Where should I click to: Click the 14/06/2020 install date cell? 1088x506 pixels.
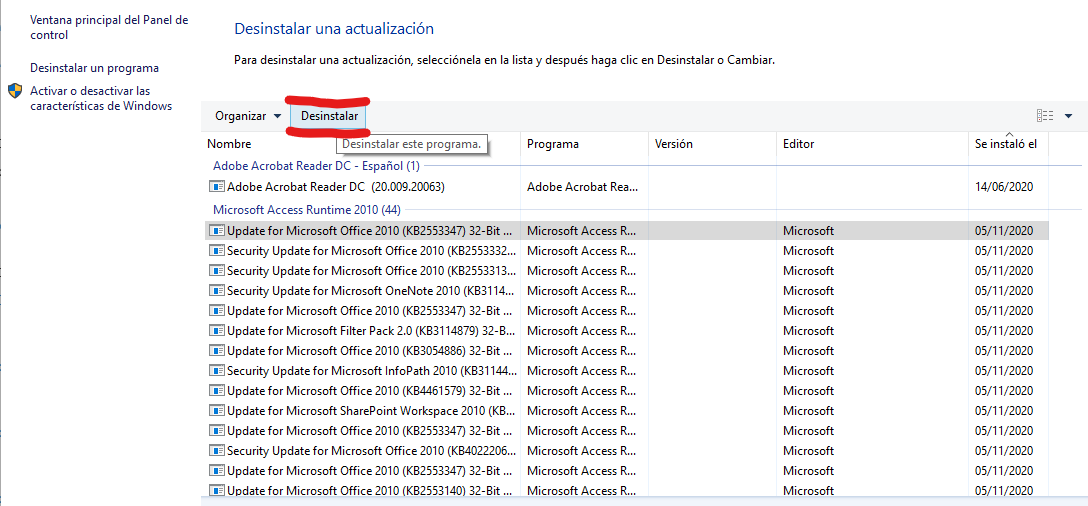(1004, 187)
